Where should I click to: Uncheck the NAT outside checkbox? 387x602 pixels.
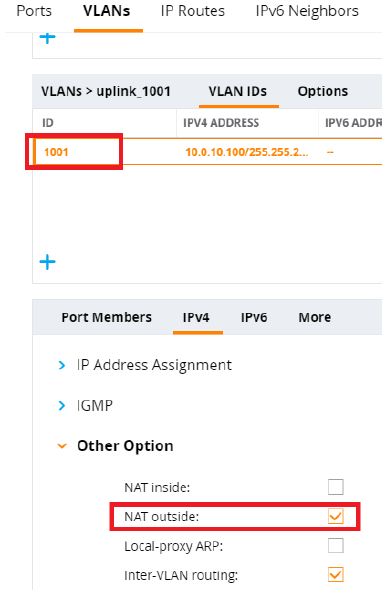point(336,516)
